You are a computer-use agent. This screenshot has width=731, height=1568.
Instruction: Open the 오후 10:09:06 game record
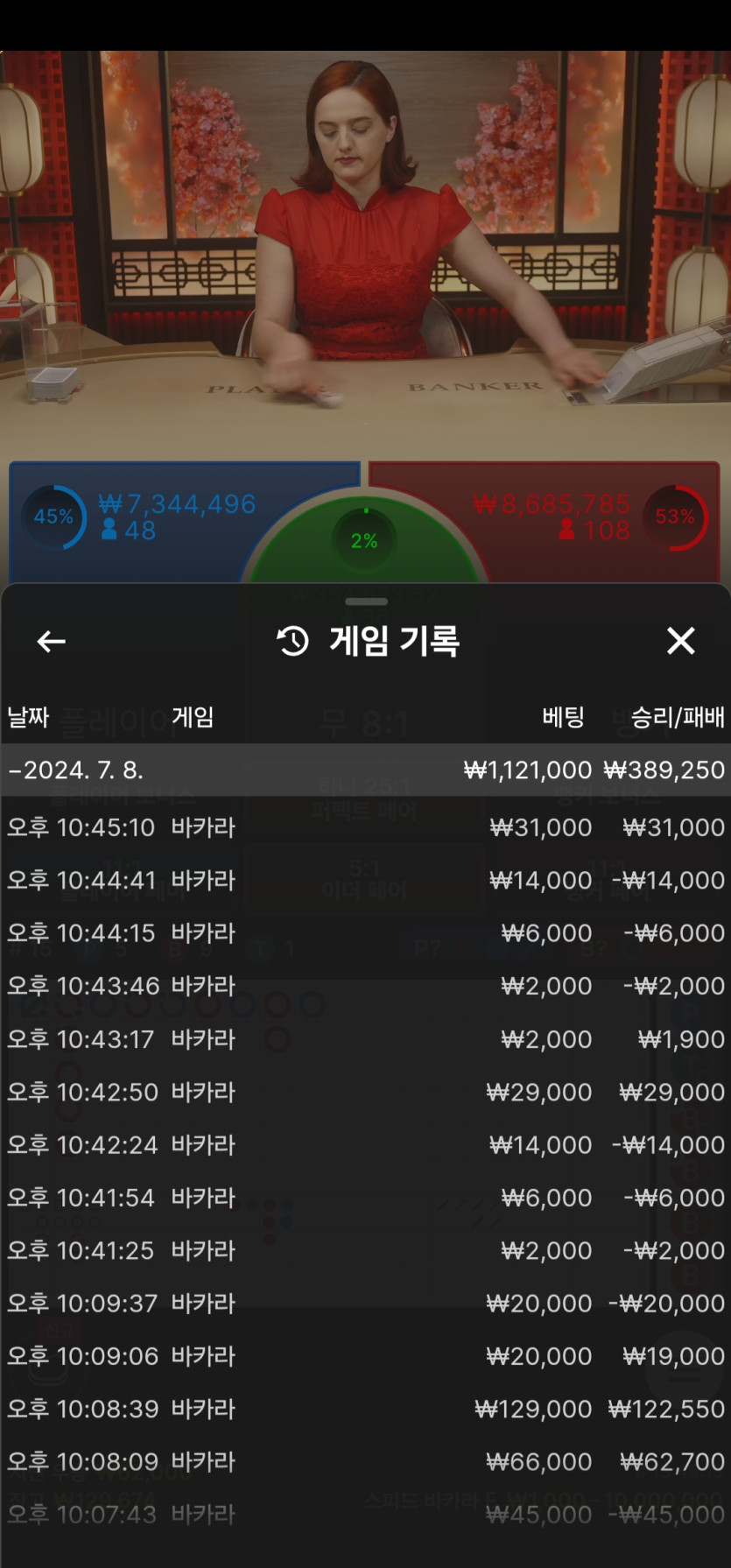(x=366, y=1356)
